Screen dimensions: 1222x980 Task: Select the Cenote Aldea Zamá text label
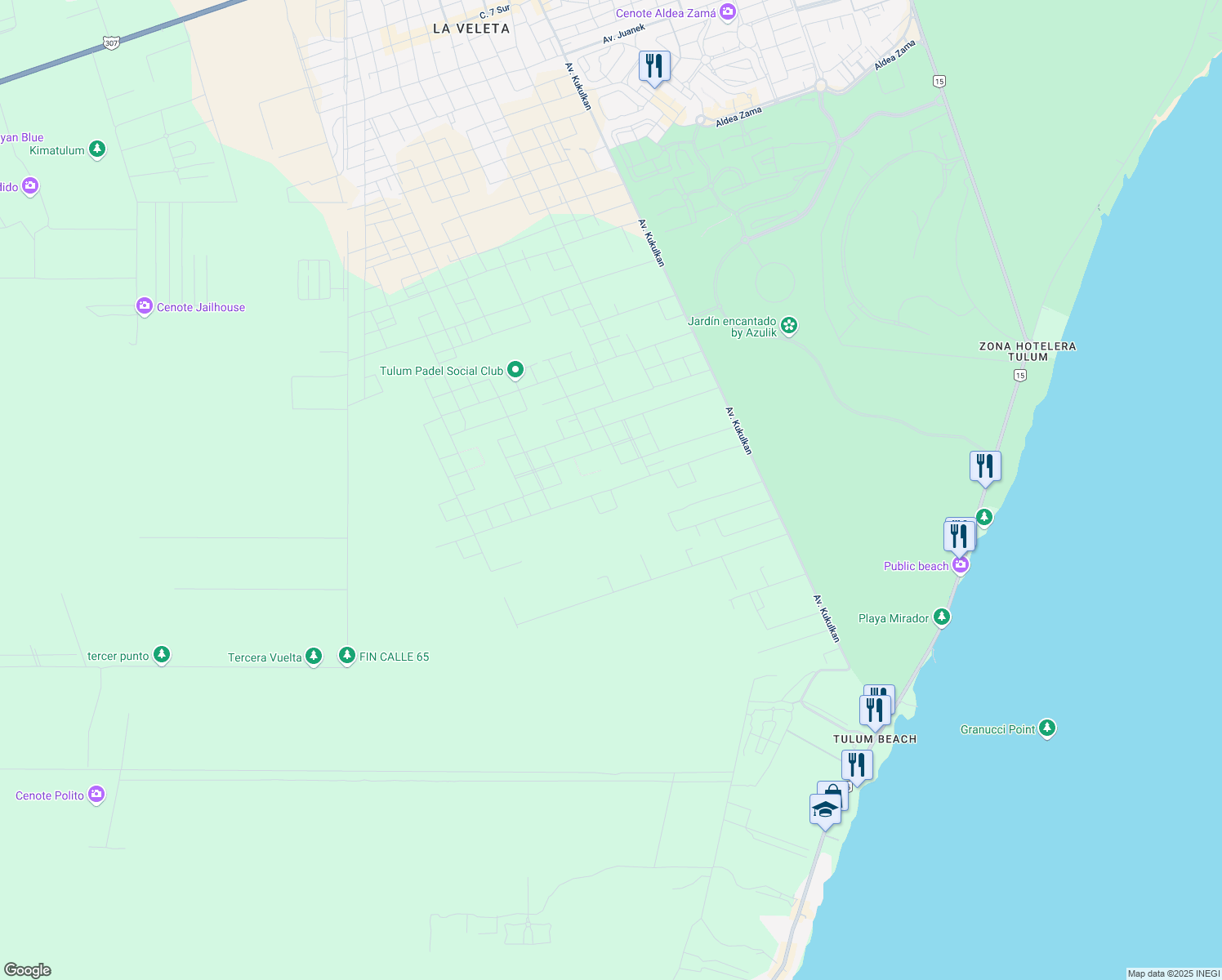[666, 13]
